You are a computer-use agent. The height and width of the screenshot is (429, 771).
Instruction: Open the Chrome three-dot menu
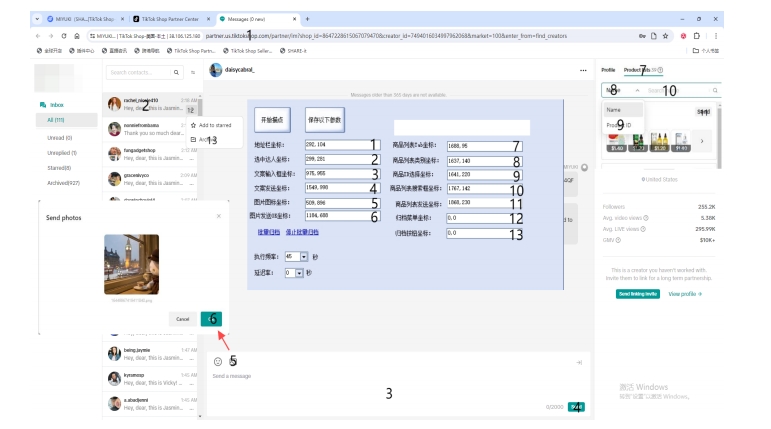click(716, 36)
